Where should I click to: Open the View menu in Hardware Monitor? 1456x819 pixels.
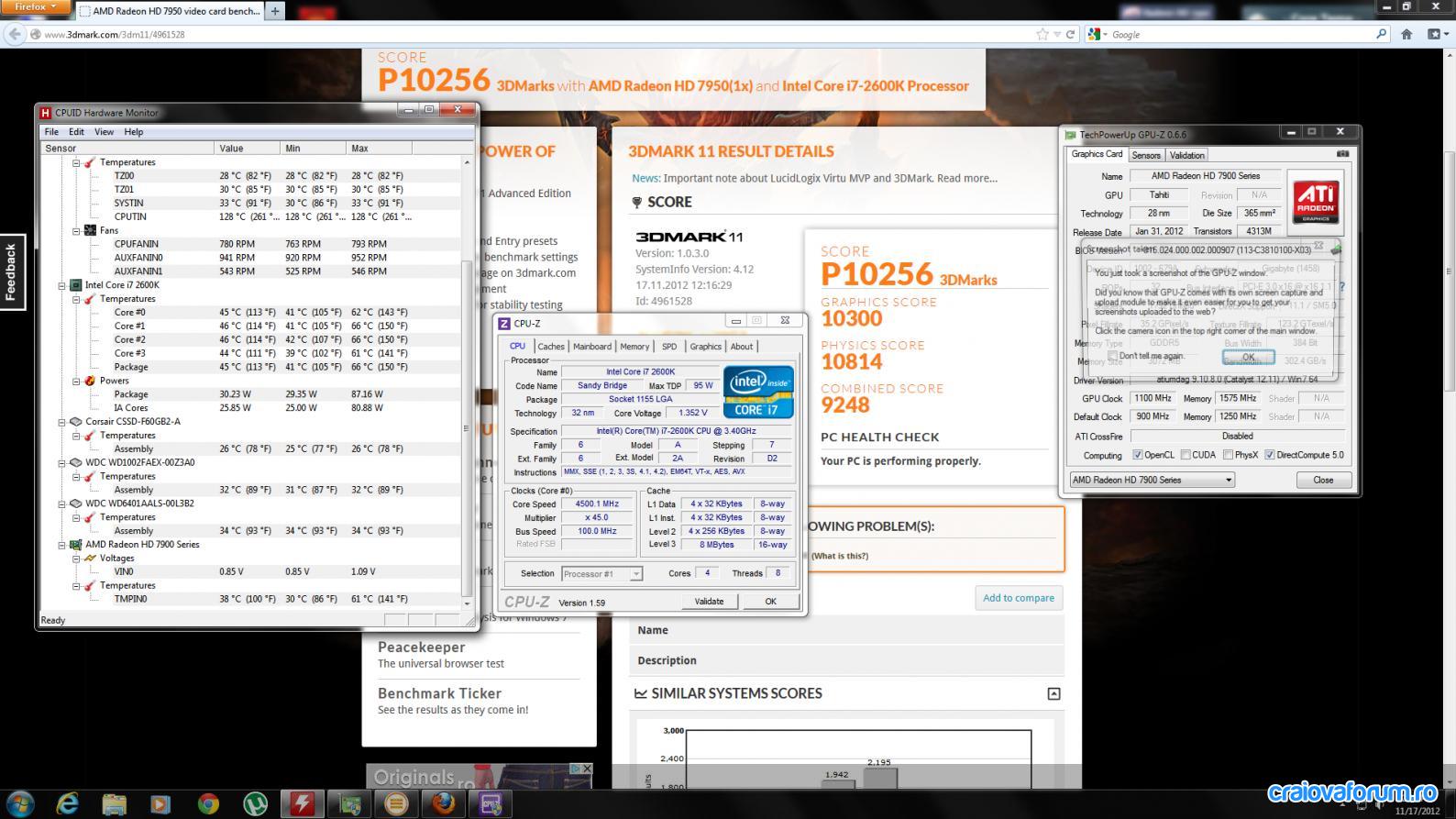point(104,132)
